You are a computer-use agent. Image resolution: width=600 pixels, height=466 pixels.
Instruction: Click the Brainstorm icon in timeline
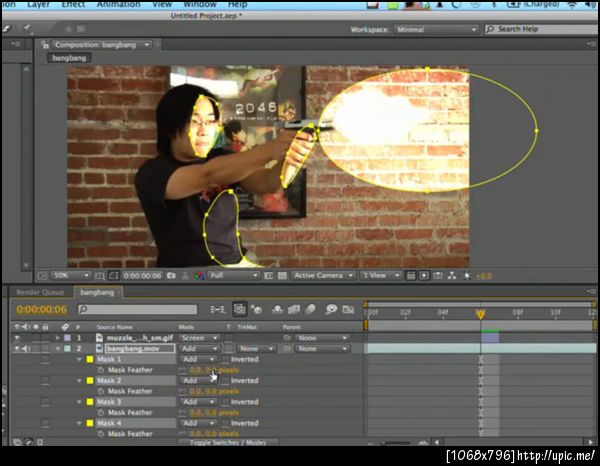click(331, 309)
